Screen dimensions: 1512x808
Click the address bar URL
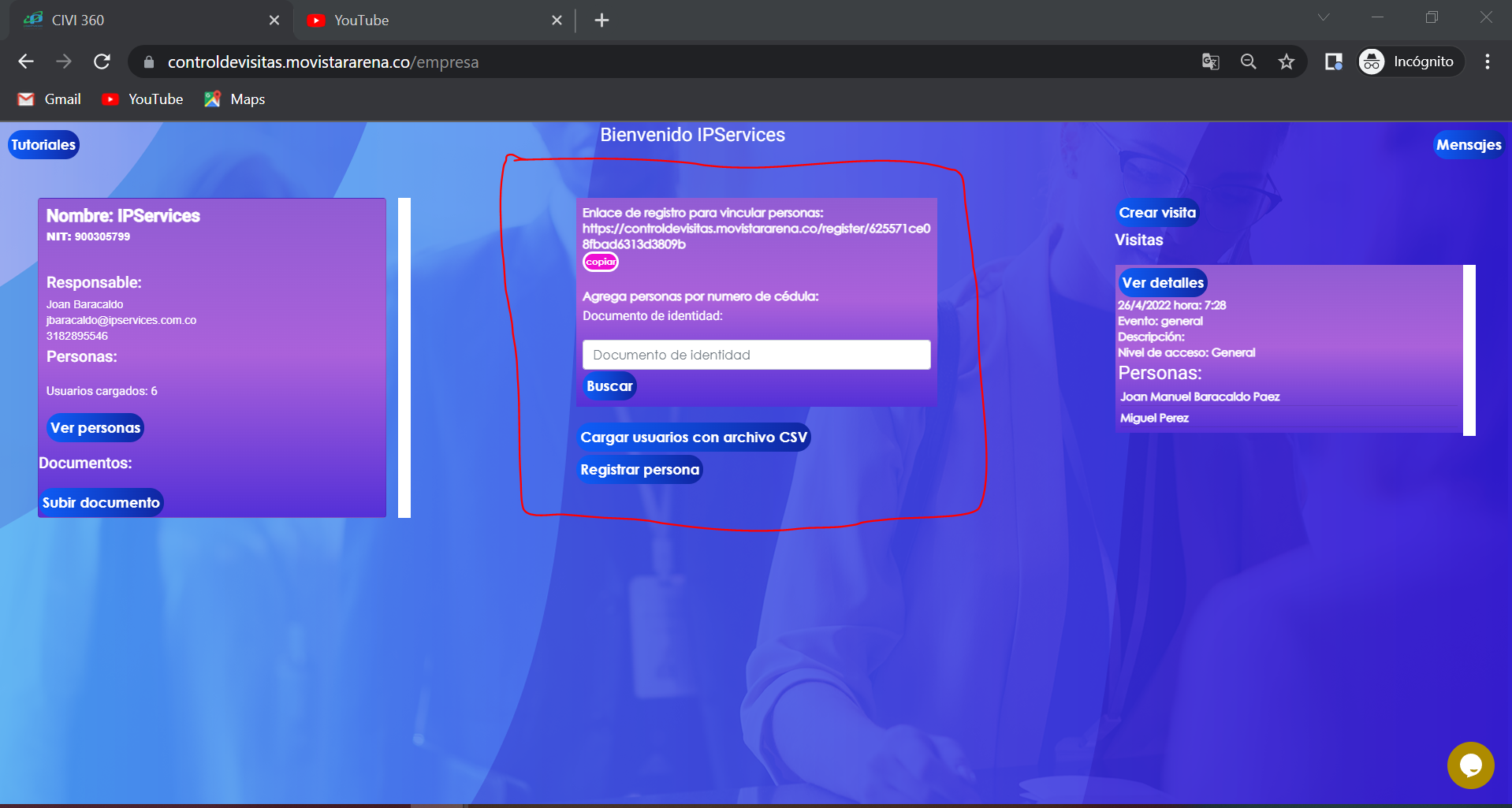tap(323, 62)
